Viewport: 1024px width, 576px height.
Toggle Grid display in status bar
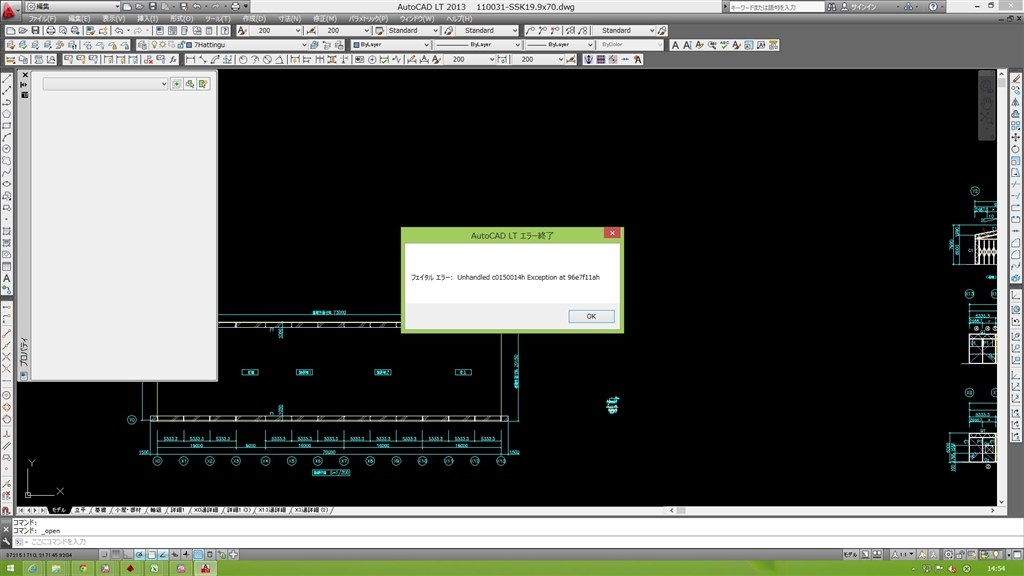pyautogui.click(x=116, y=554)
